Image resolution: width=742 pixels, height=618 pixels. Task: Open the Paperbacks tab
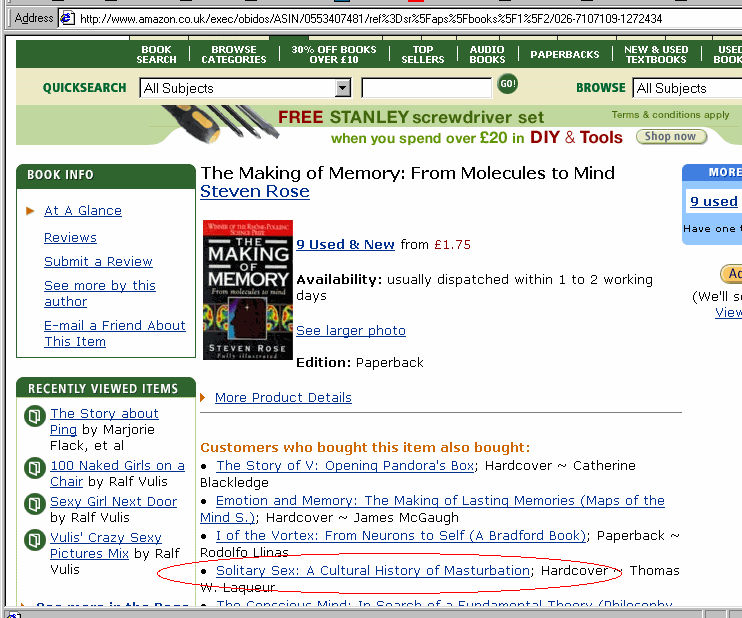point(565,54)
